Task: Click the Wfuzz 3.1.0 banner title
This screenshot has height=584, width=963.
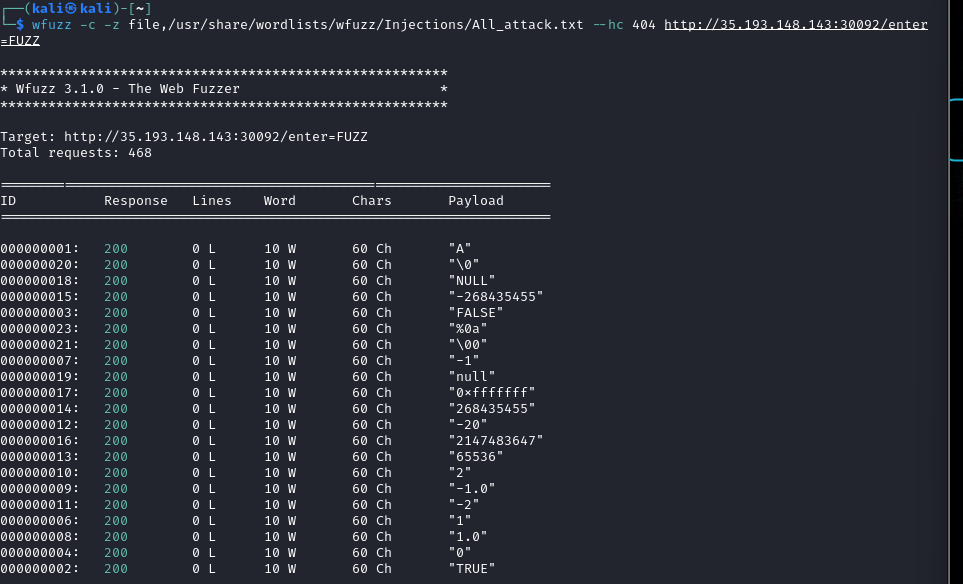Action: click(x=128, y=88)
